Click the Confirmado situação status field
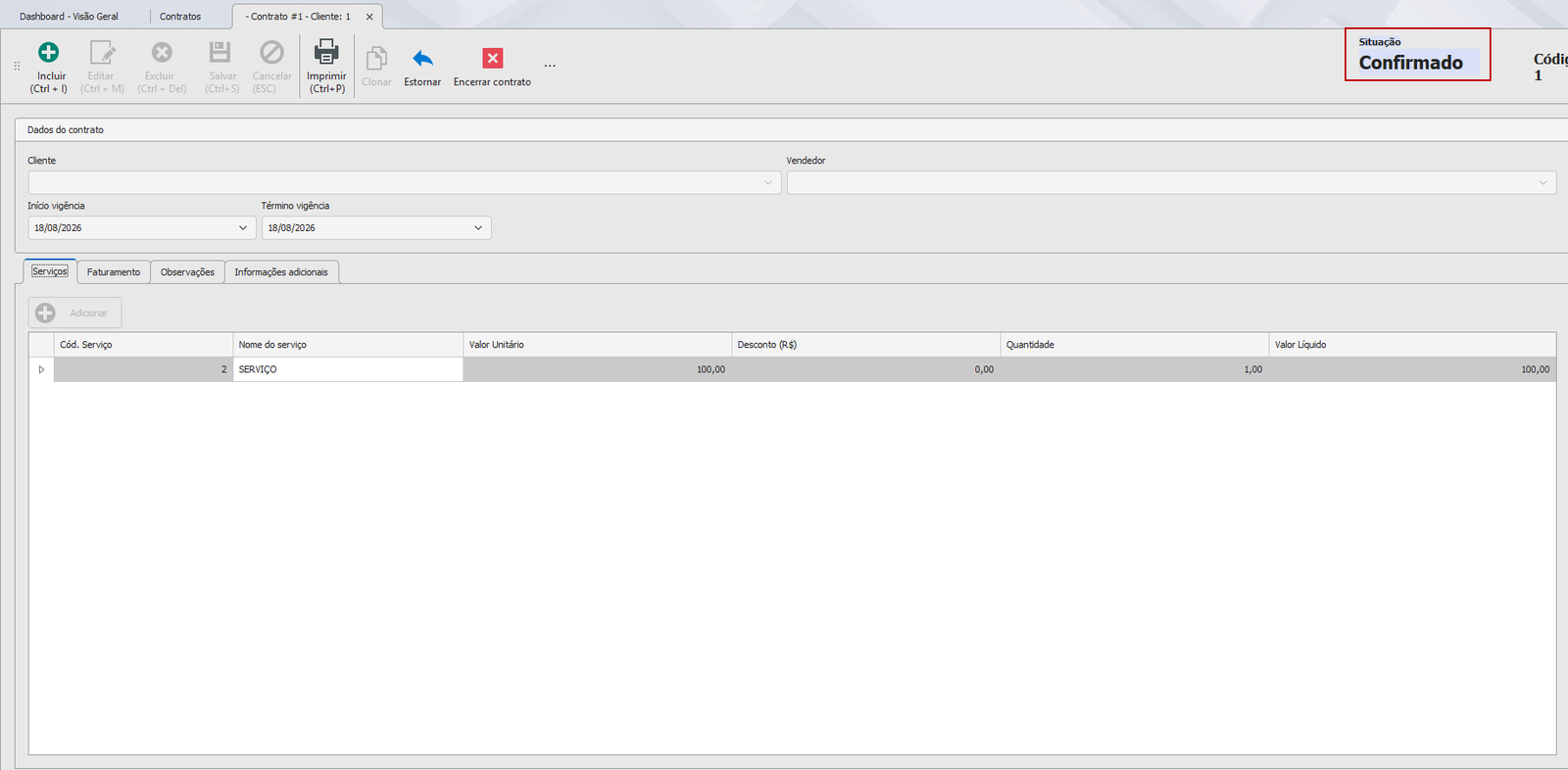The height and width of the screenshot is (770, 1568). [x=1417, y=63]
